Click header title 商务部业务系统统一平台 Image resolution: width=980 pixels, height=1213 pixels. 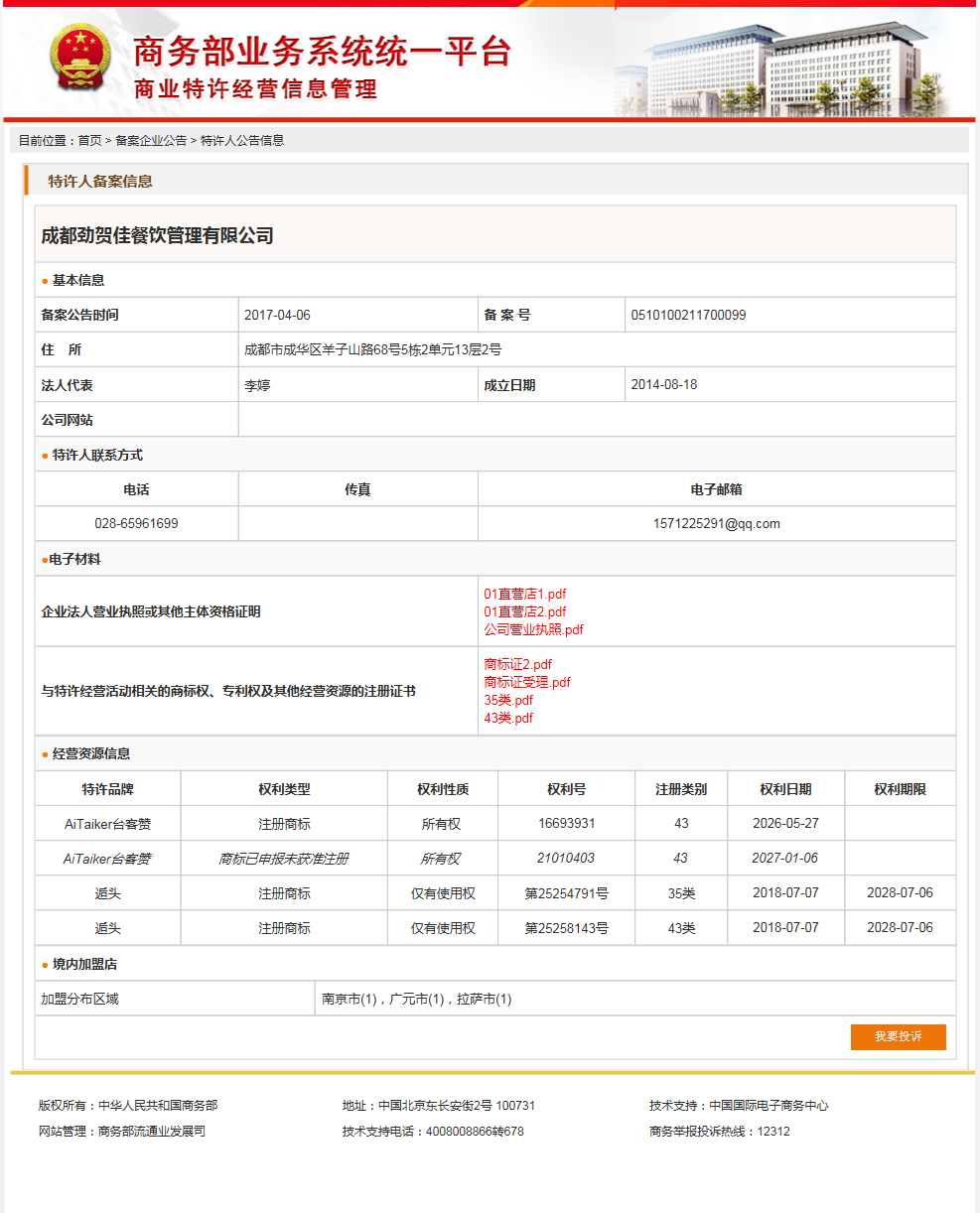[322, 52]
